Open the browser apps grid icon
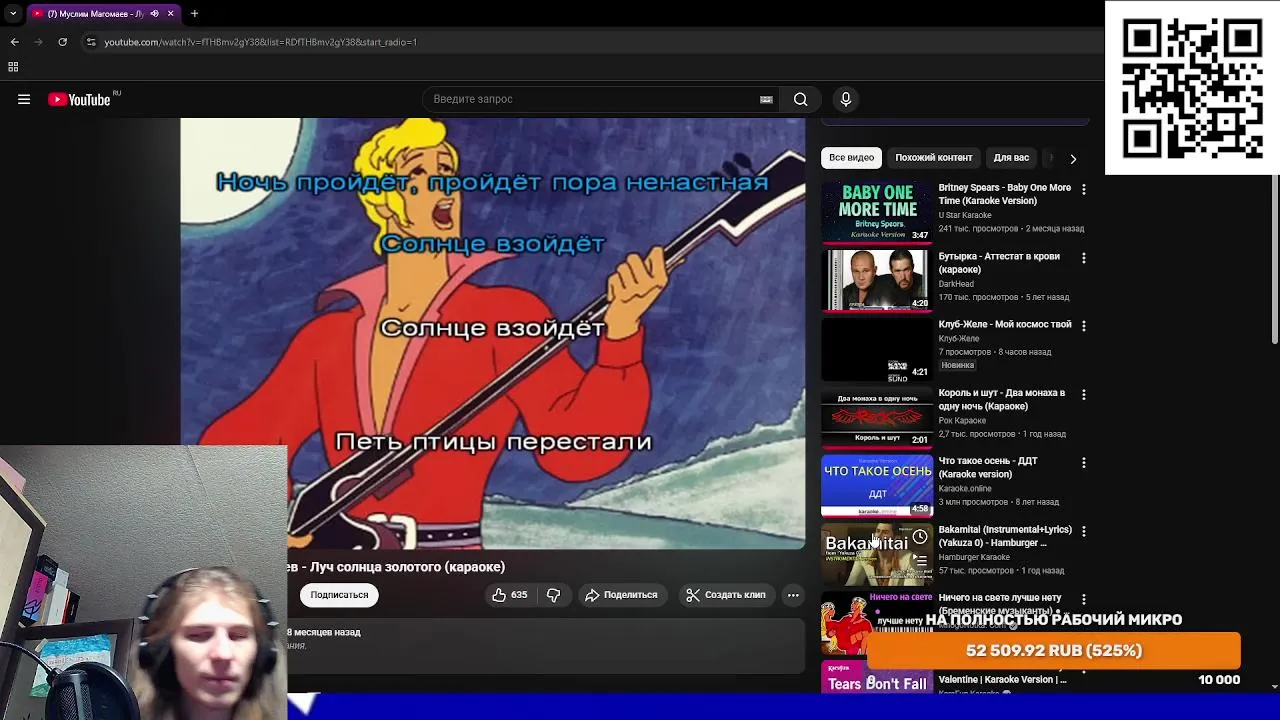The width and height of the screenshot is (1280, 720). [x=13, y=67]
